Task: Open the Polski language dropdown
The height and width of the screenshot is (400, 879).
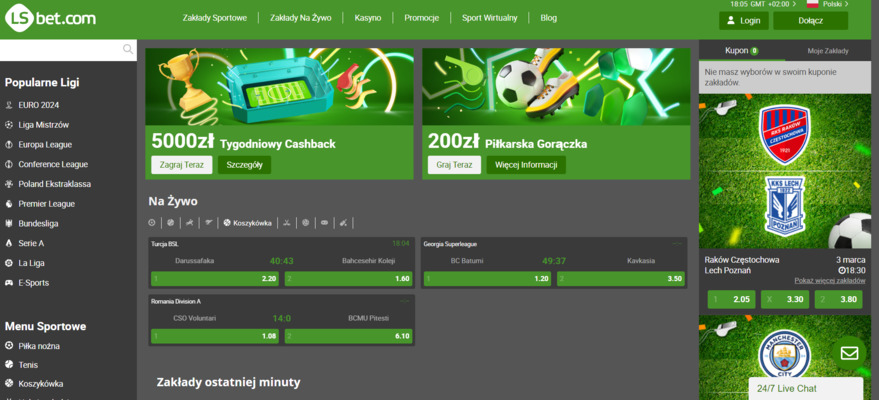Action: 835,4
